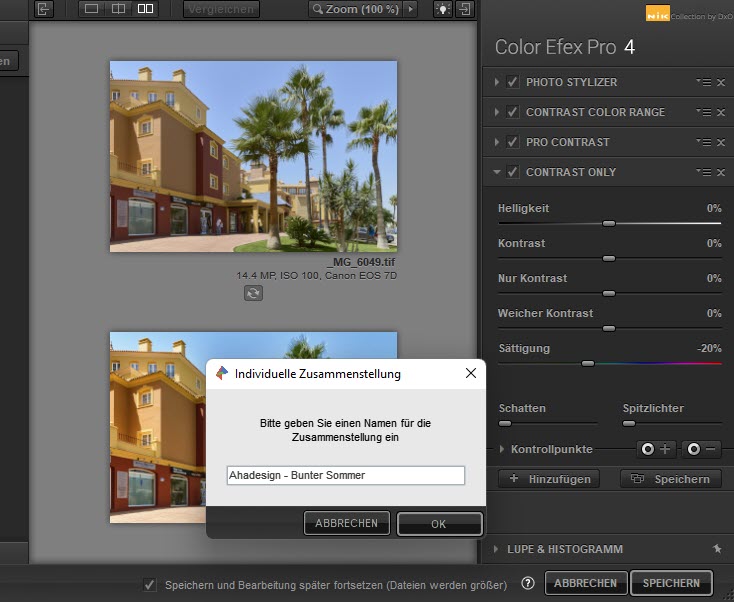Click the _MG_6049.tif file name
Viewport: 734px width, 602px height.
[361, 262]
